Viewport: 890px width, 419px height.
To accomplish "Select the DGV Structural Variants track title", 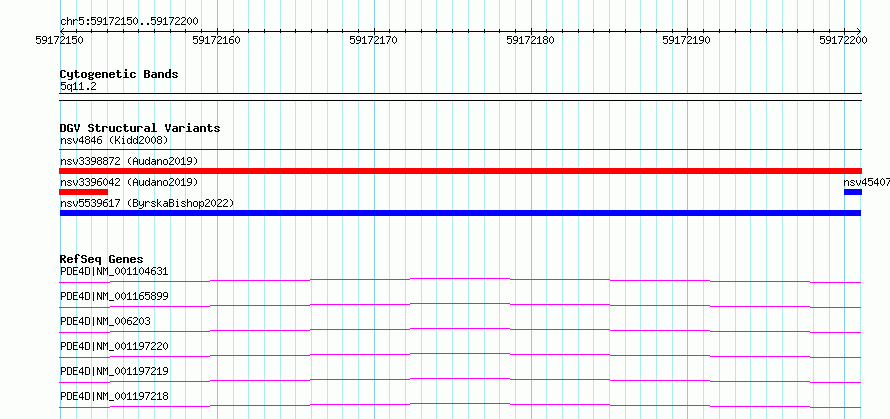I will coord(140,128).
